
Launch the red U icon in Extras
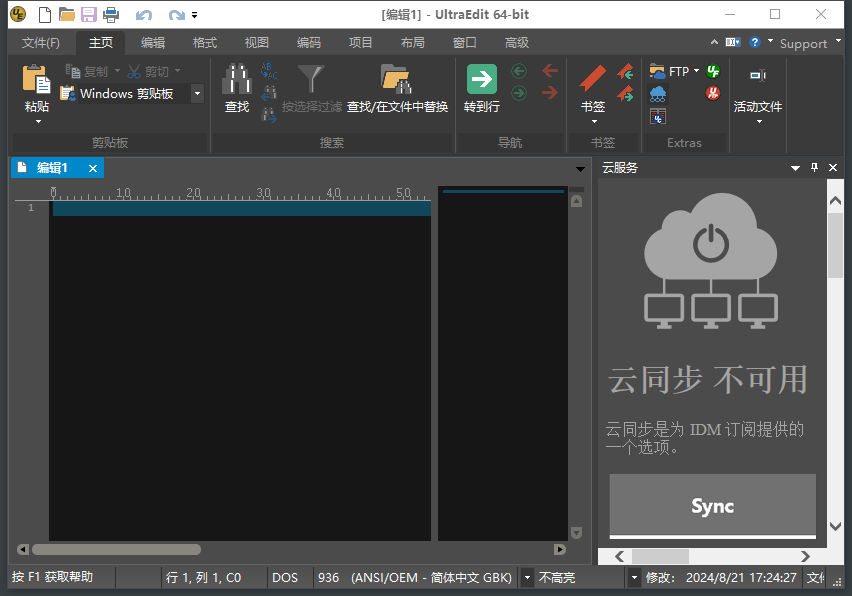[713, 93]
